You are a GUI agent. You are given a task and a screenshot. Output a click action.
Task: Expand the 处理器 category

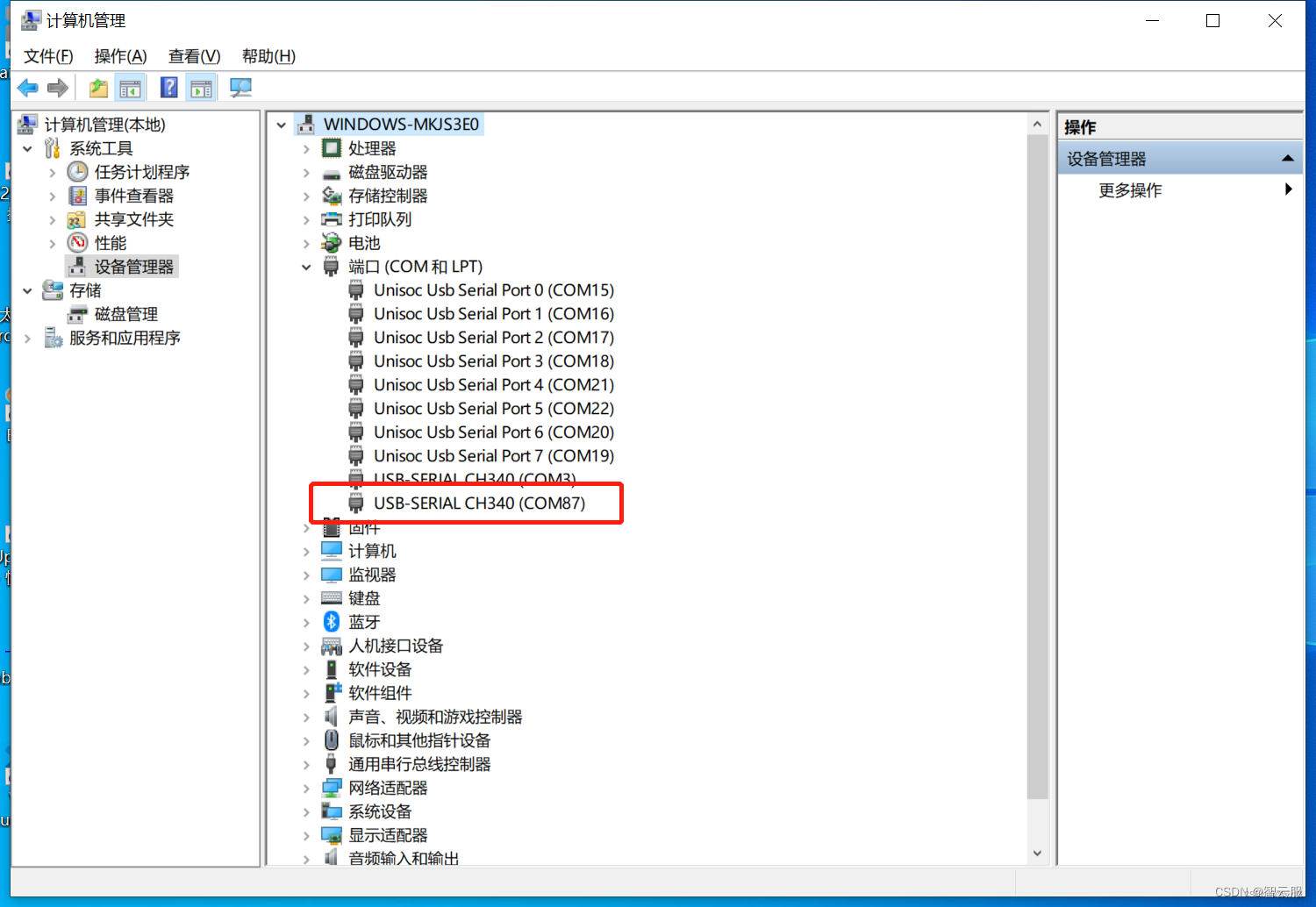tap(306, 148)
